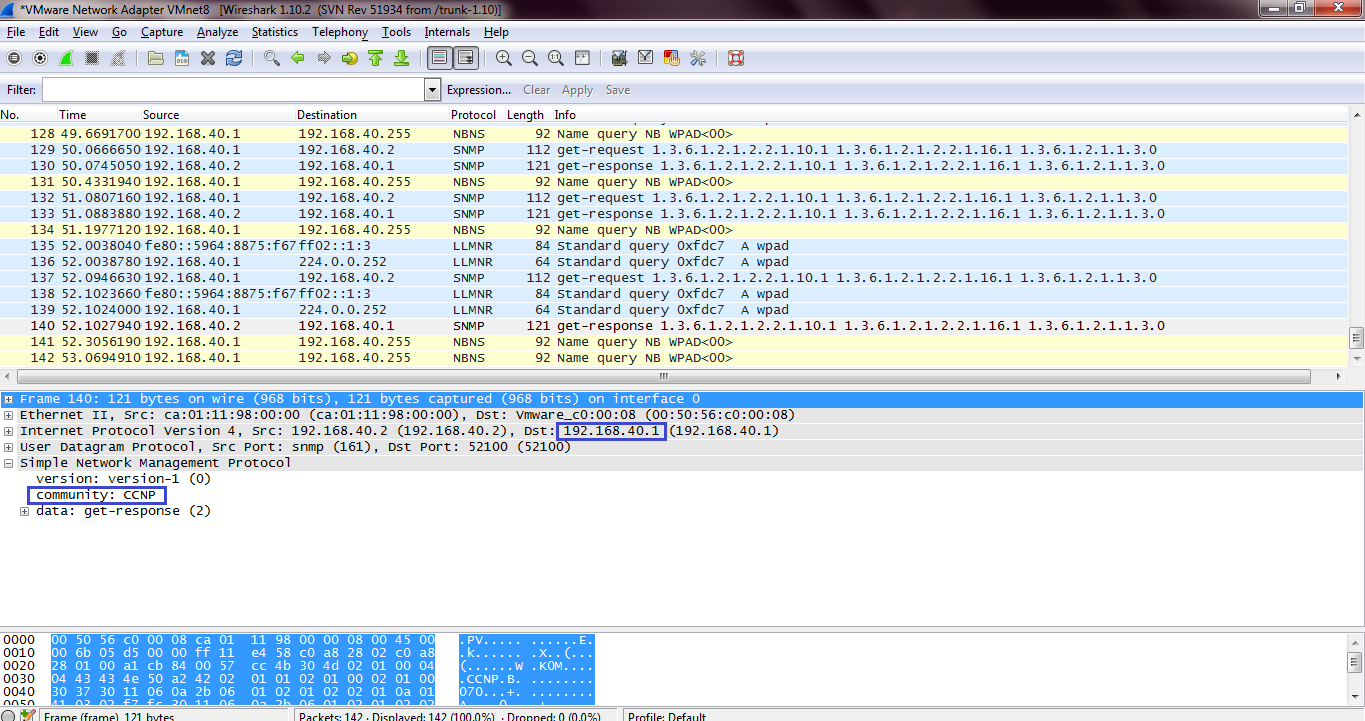
Task: Open the Statistics menu
Action: [x=275, y=32]
